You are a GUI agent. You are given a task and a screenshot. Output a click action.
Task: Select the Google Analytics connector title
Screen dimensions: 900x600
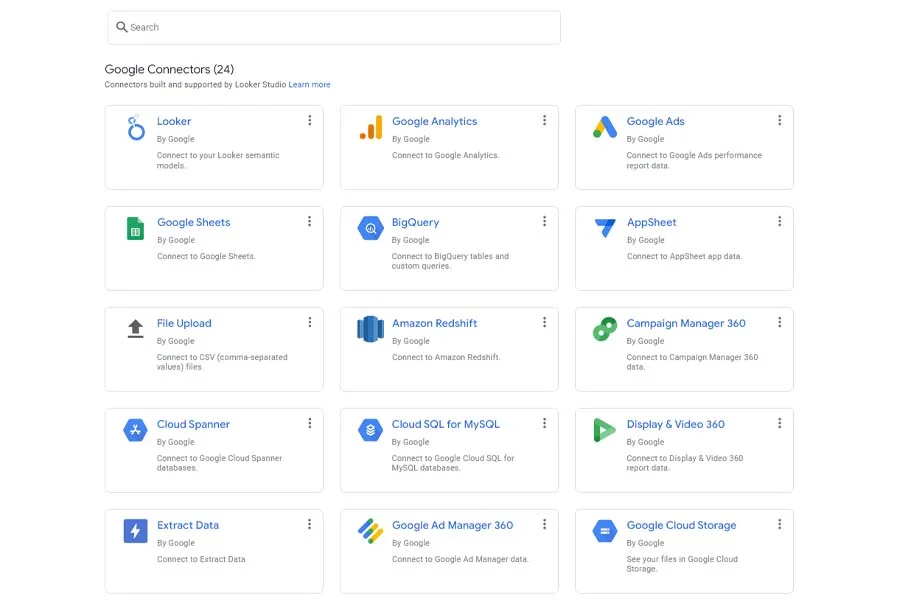pos(435,121)
